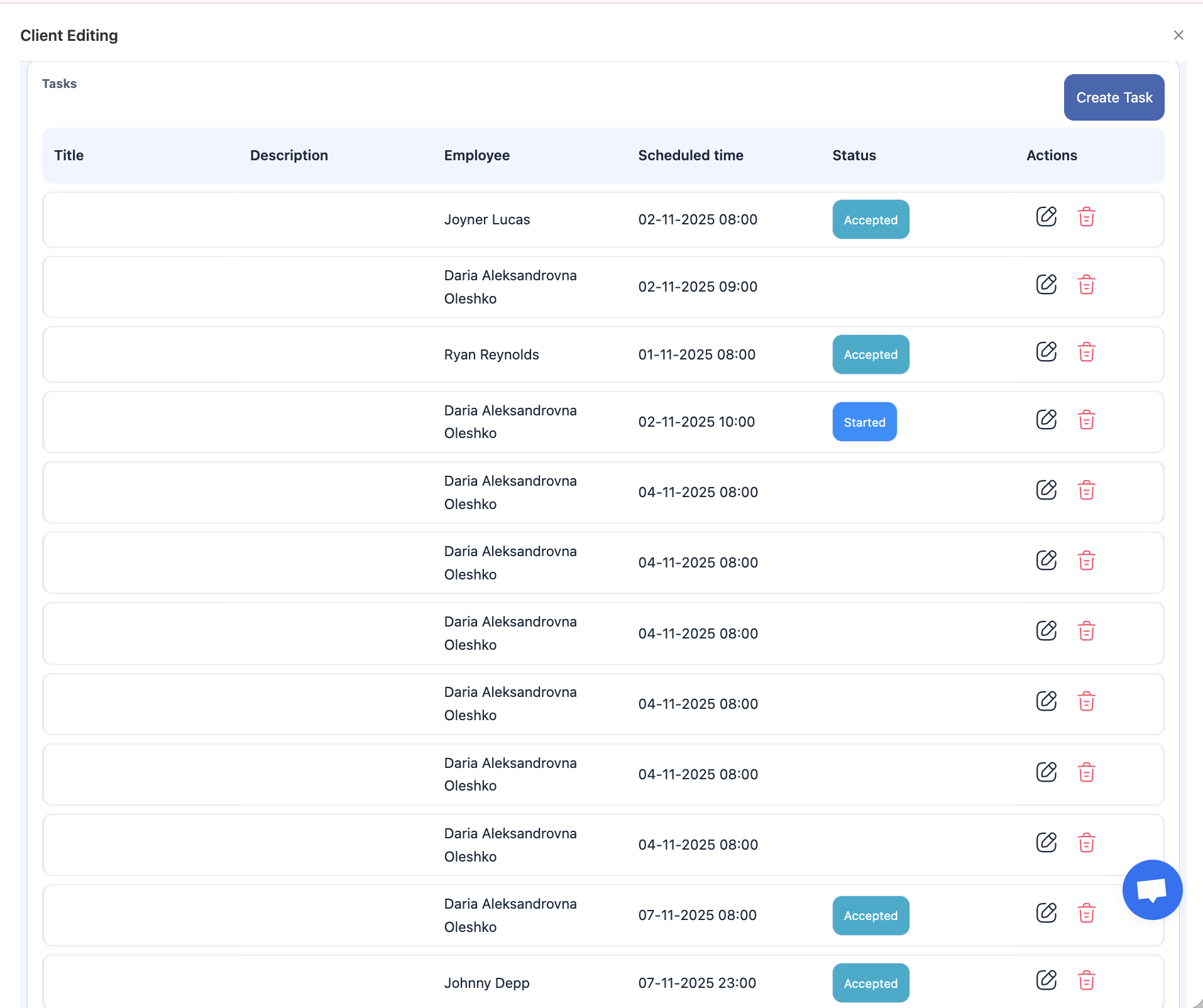Delete the Ryan Reynolds task
This screenshot has height=1008, width=1203.
pos(1086,352)
